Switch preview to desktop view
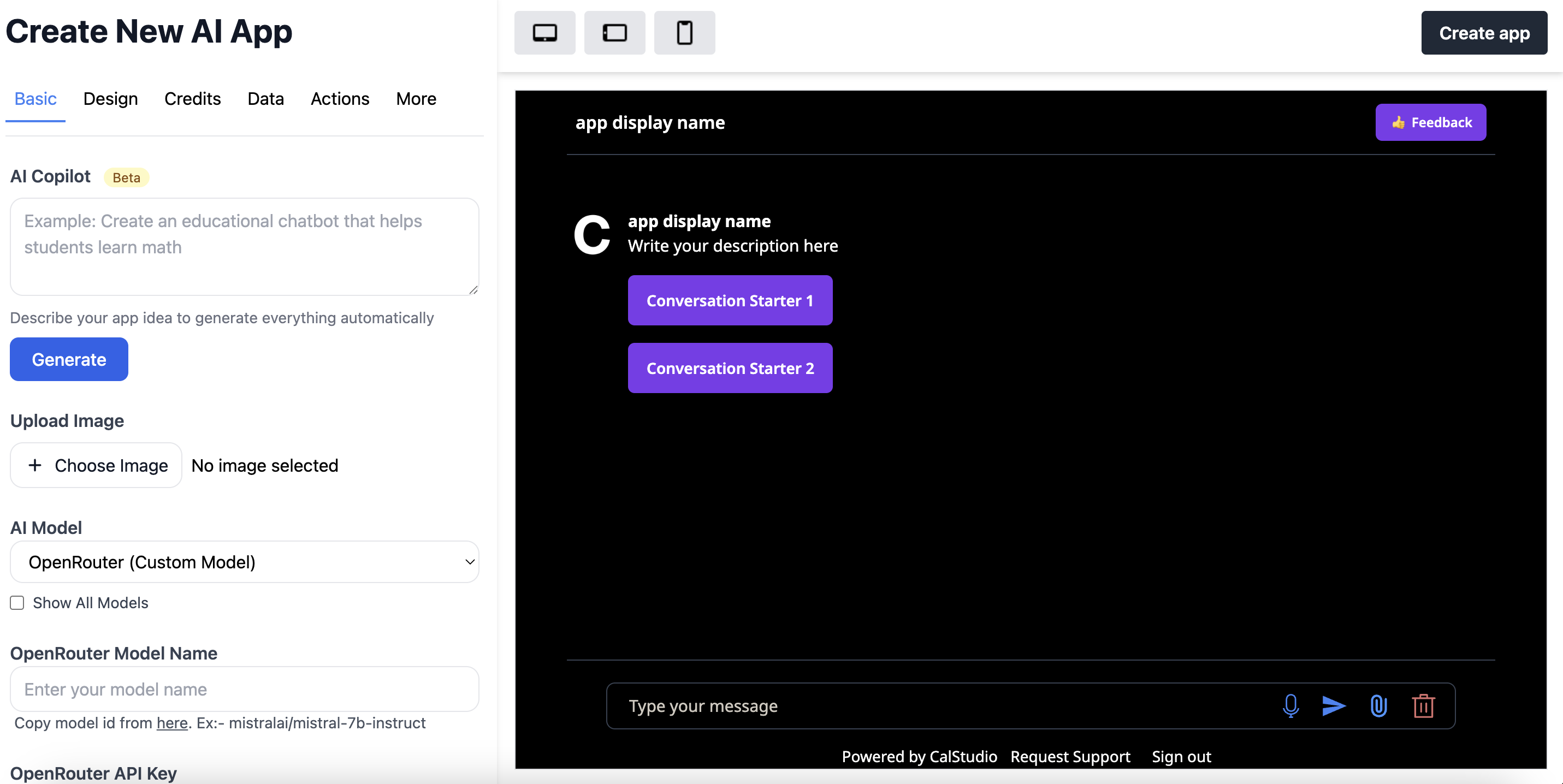The image size is (1563, 784). (544, 33)
